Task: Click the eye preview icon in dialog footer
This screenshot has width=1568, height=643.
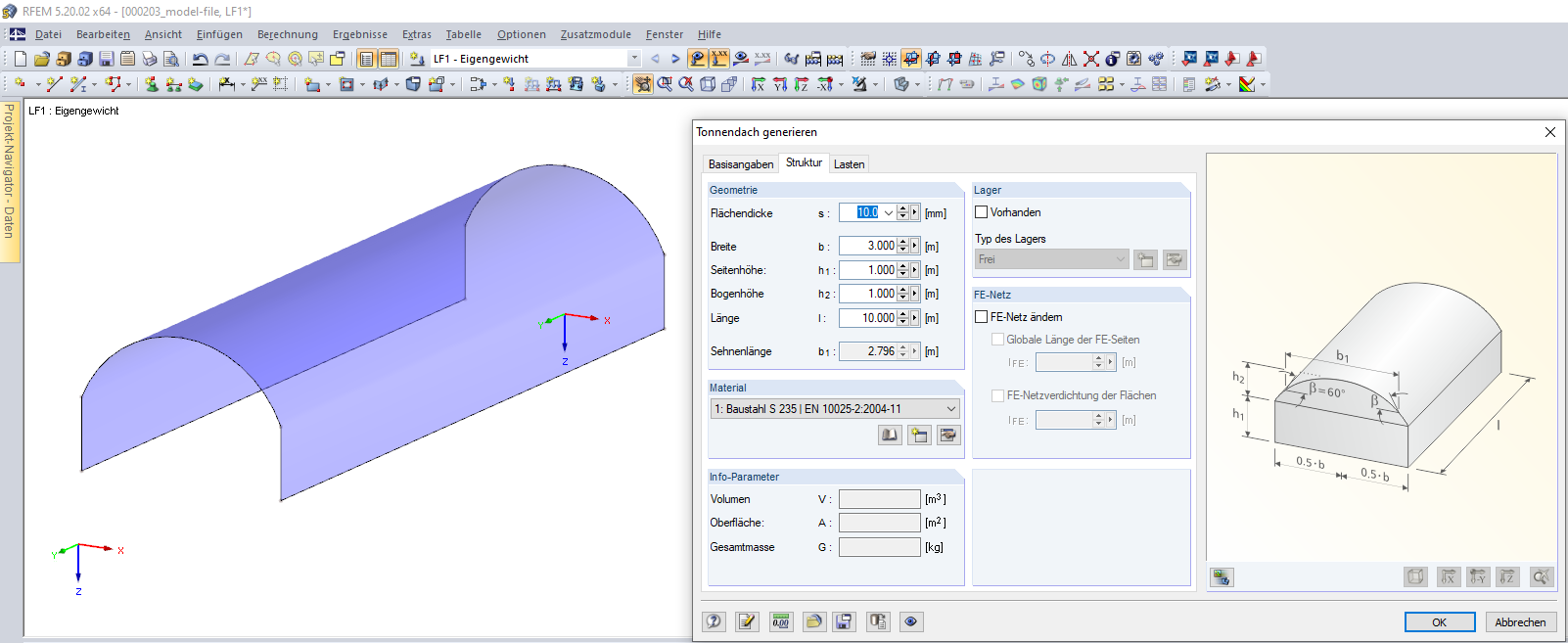Action: pos(911,621)
